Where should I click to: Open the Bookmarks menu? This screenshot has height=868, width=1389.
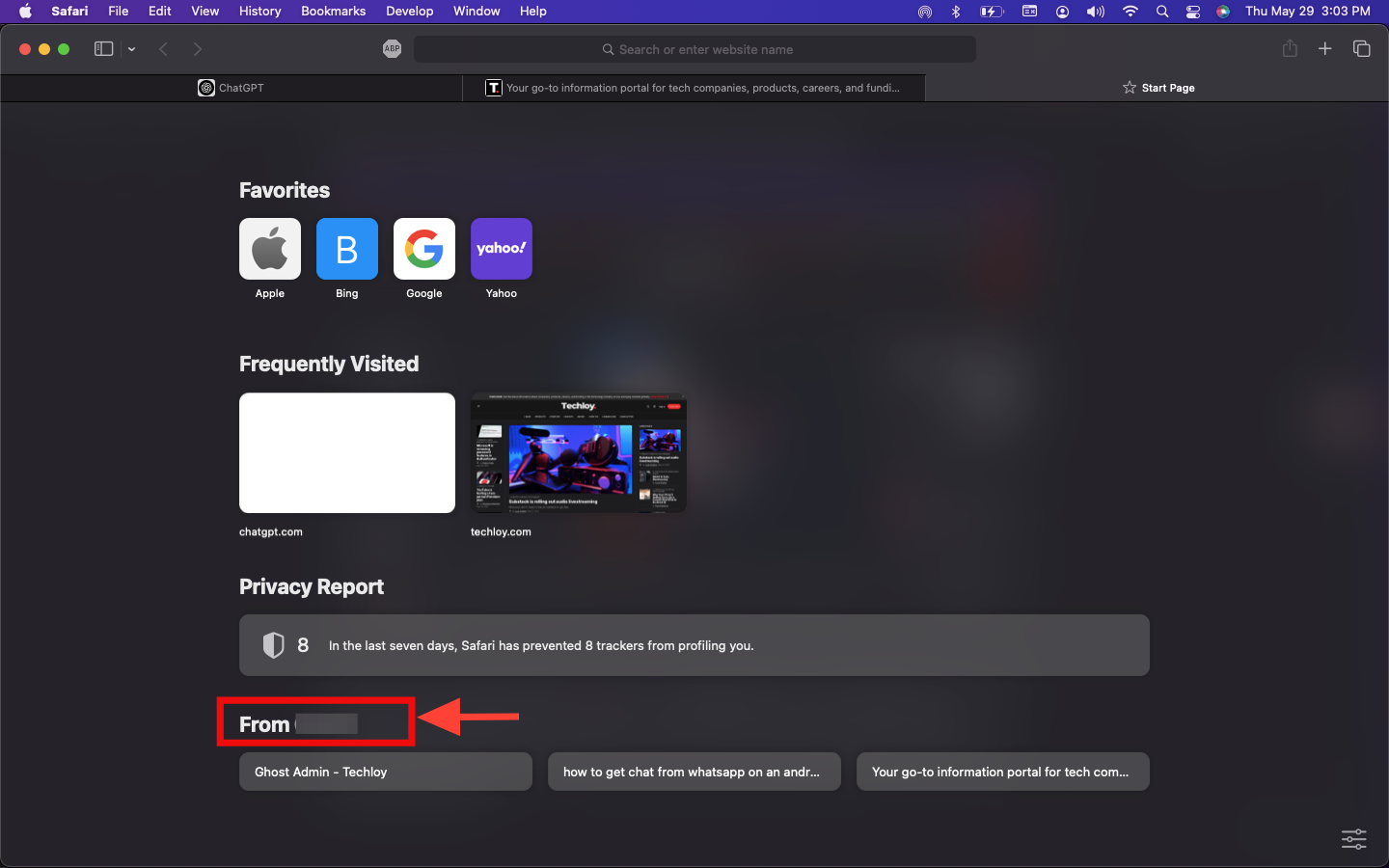click(x=333, y=12)
